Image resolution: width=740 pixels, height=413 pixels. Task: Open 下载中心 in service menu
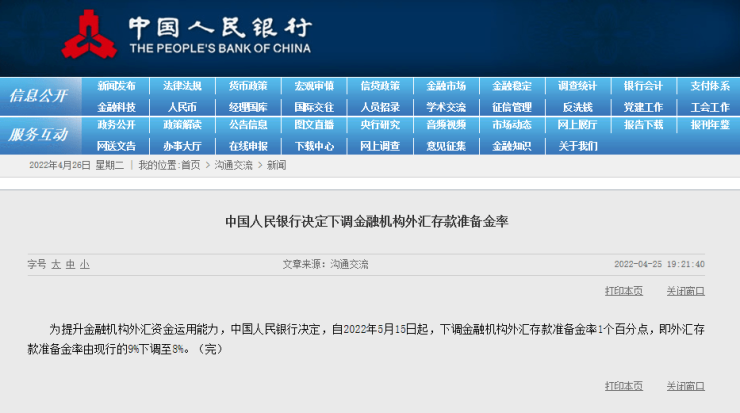(x=314, y=145)
